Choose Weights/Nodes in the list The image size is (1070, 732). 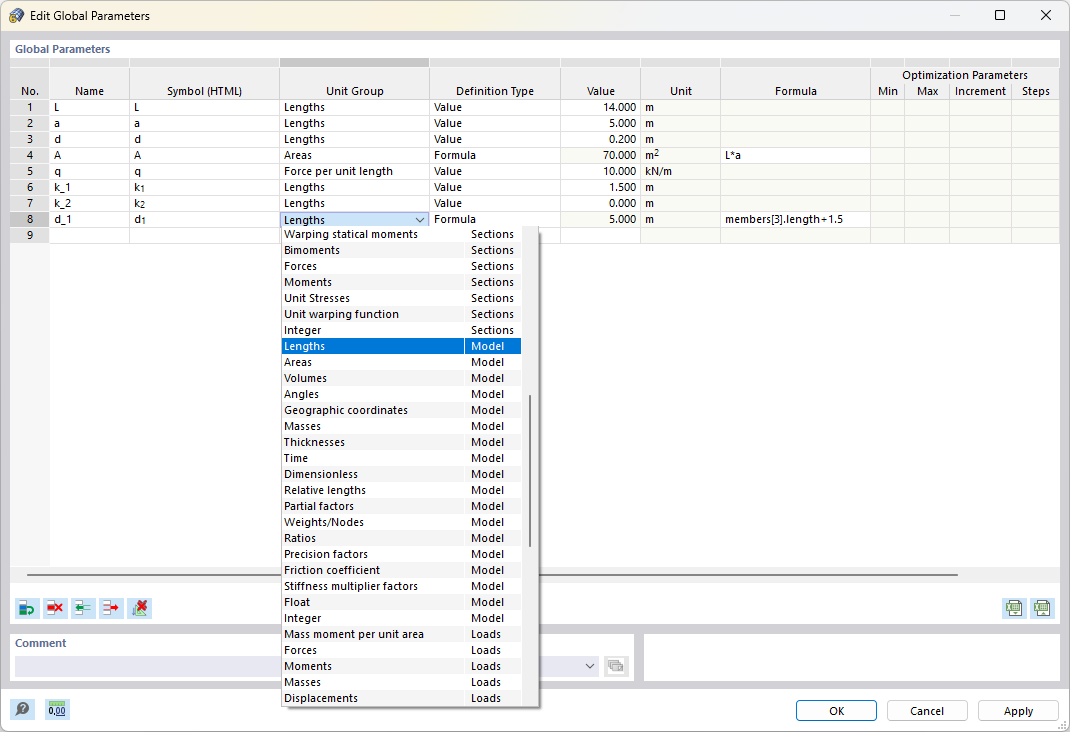pos(401,522)
